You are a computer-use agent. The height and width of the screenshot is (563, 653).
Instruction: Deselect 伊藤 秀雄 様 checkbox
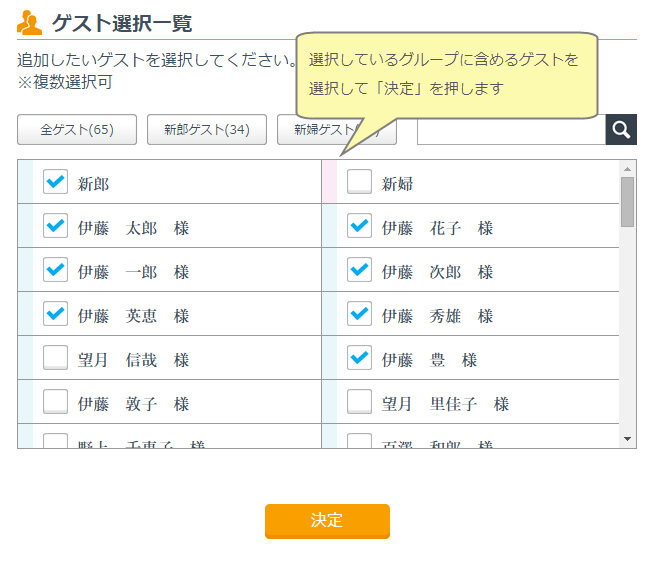click(359, 315)
